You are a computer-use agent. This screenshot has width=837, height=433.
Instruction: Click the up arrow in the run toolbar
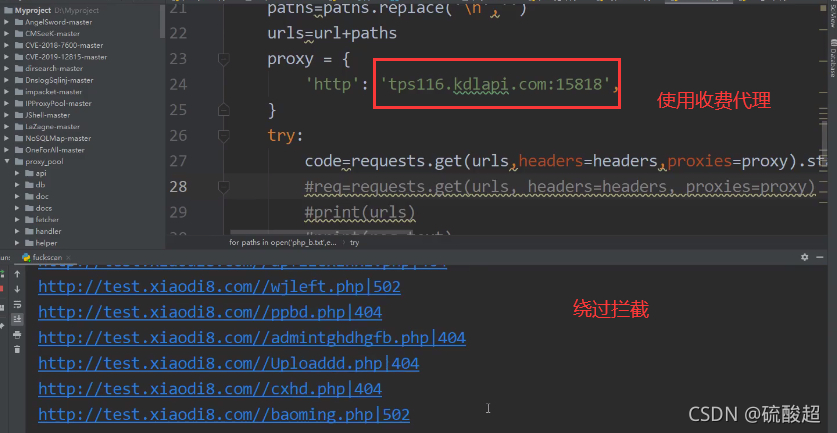(x=17, y=274)
